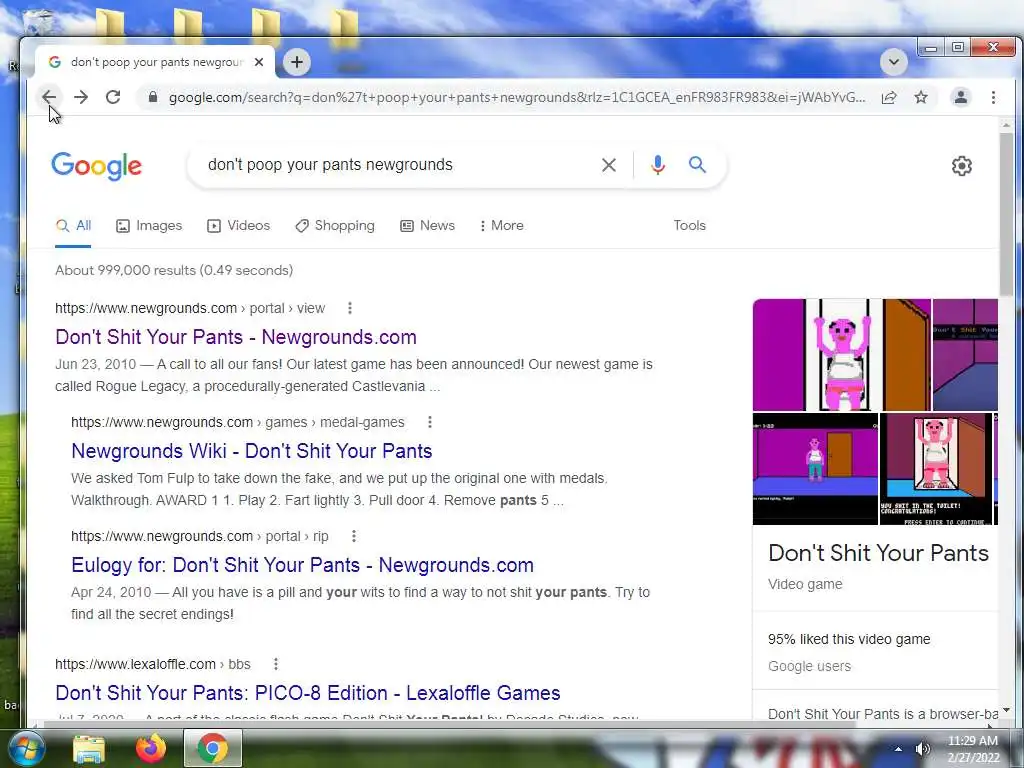Open "Don't Shit Your Pants - Newgrounds.com" result
1024x768 pixels.
[x=236, y=337]
